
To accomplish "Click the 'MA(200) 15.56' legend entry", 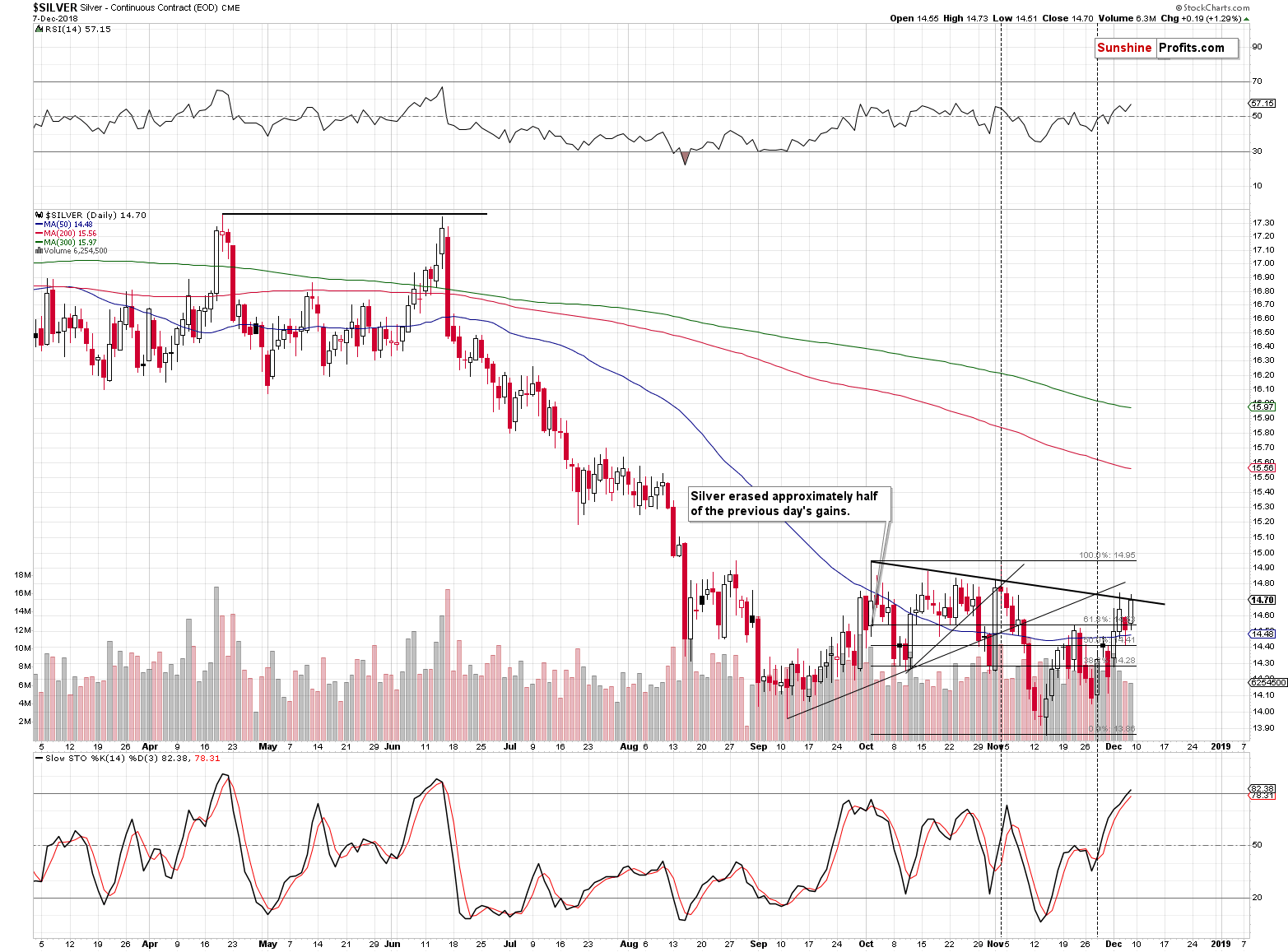I will [71, 233].
